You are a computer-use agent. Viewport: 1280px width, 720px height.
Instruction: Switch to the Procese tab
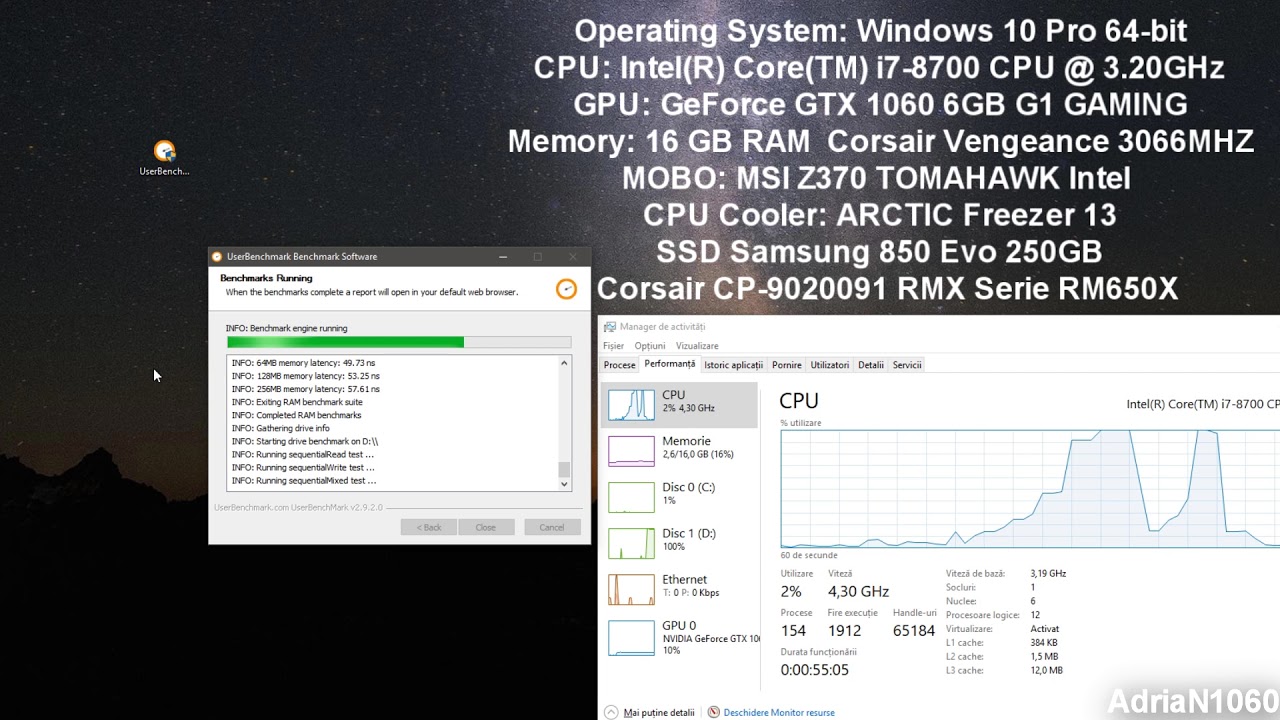(619, 365)
